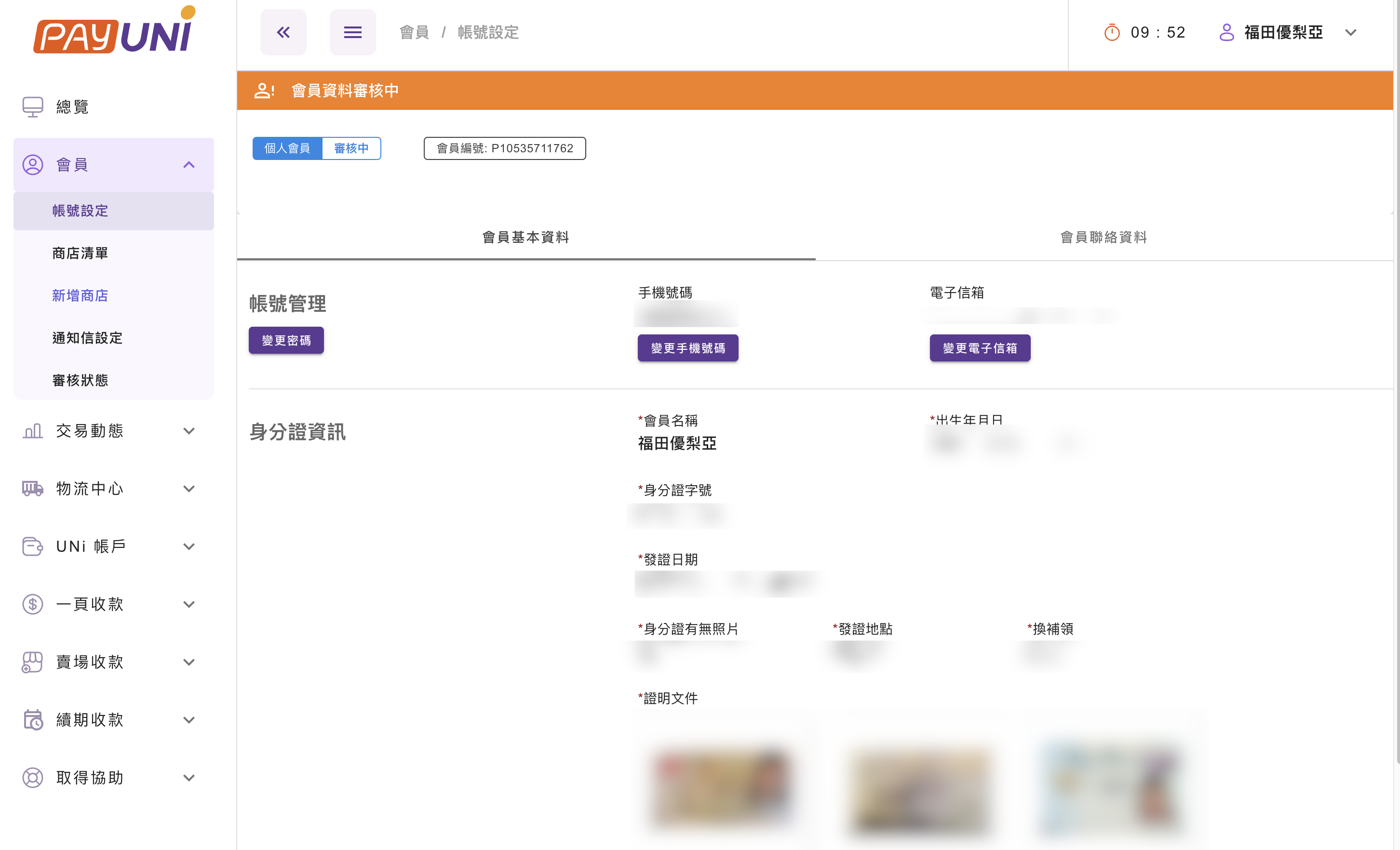Image resolution: width=1400 pixels, height=850 pixels.
Task: Expand the 物流中心 chevron
Action: (x=188, y=489)
